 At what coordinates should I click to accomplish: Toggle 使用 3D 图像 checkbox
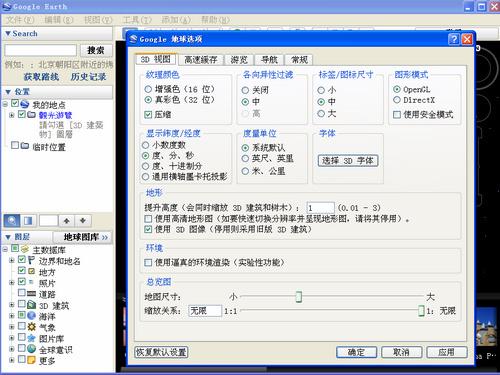[148, 229]
